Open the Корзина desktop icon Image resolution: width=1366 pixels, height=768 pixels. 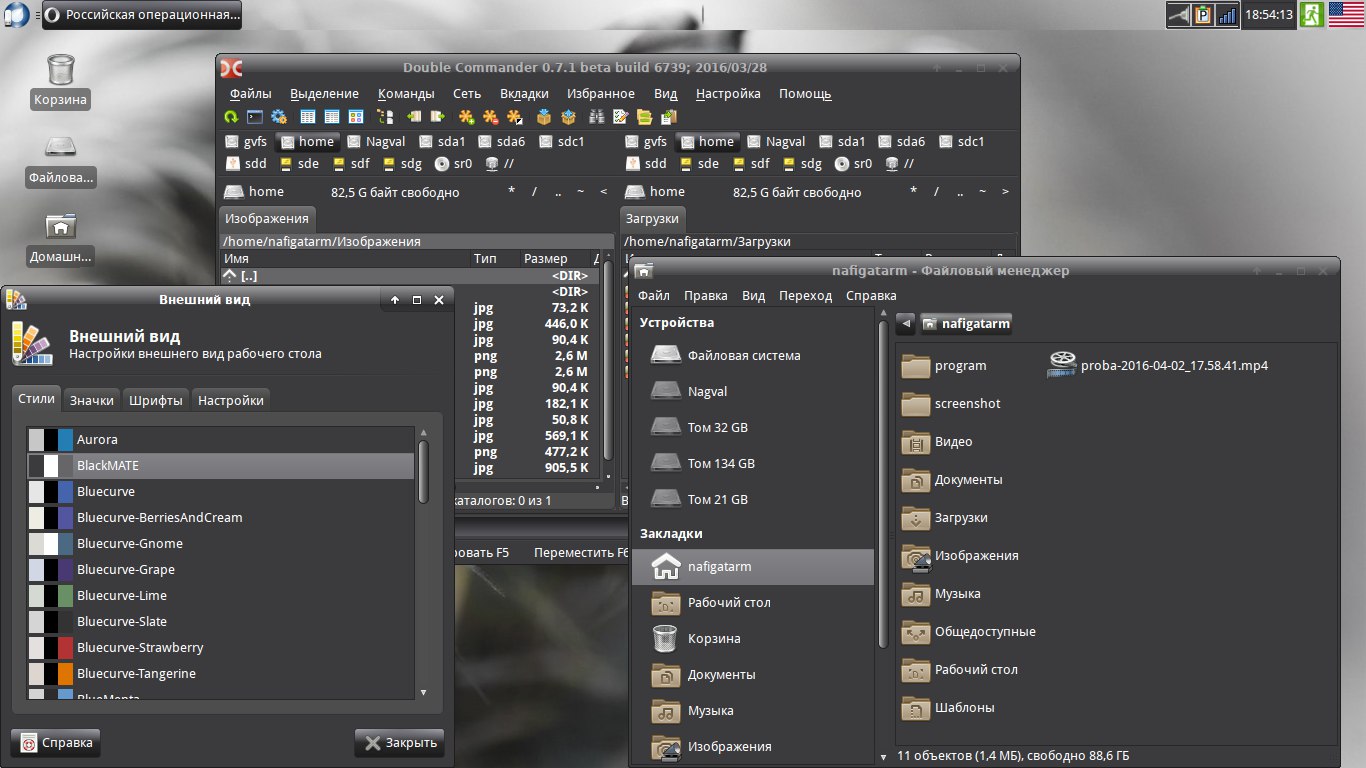point(60,70)
